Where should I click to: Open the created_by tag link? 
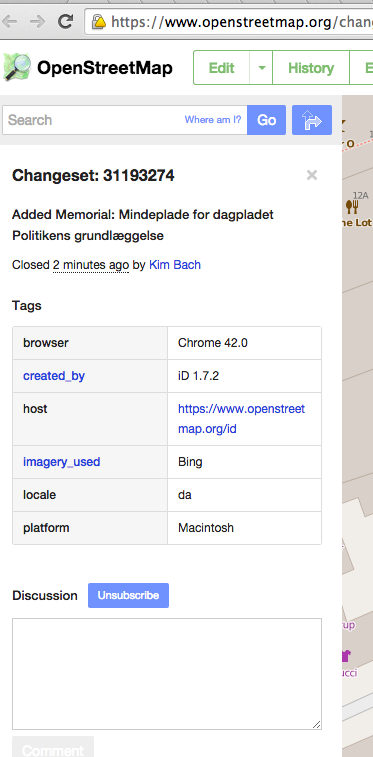(54, 376)
